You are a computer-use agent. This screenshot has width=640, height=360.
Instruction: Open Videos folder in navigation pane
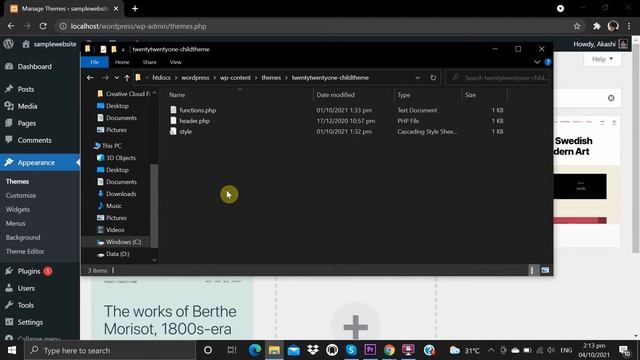pos(111,230)
